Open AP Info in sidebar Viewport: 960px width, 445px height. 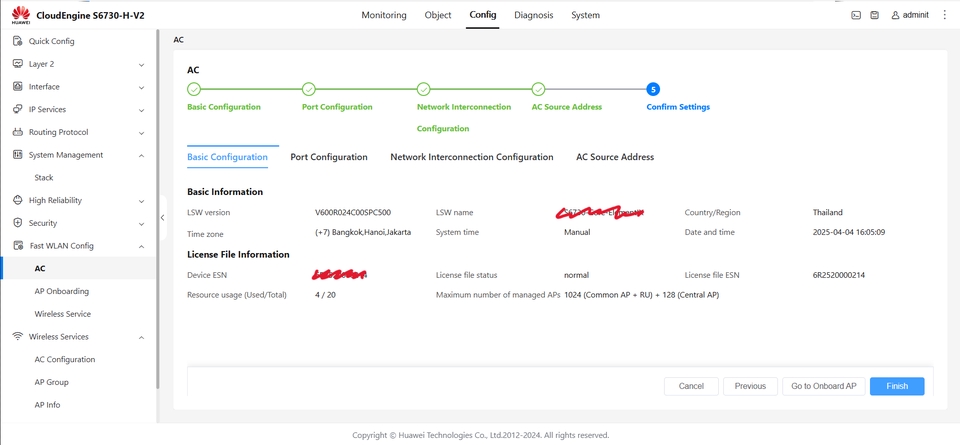point(47,405)
